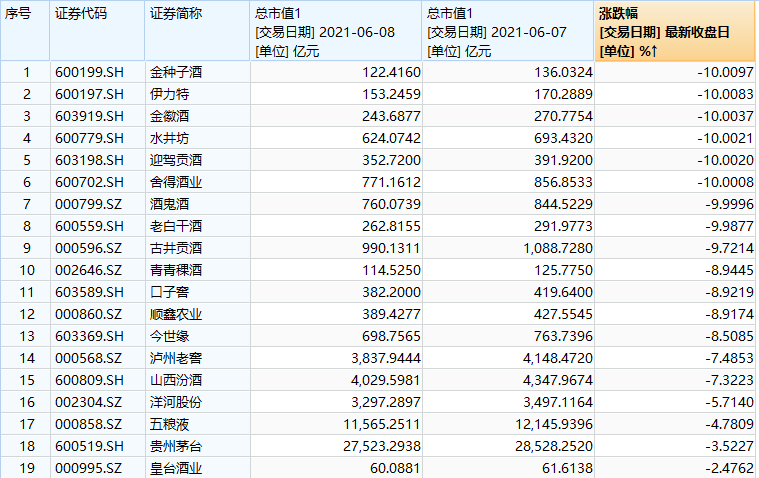Click stock code 600199.SH
Image resolution: width=759 pixels, height=478 pixels.
[x=90, y=73]
